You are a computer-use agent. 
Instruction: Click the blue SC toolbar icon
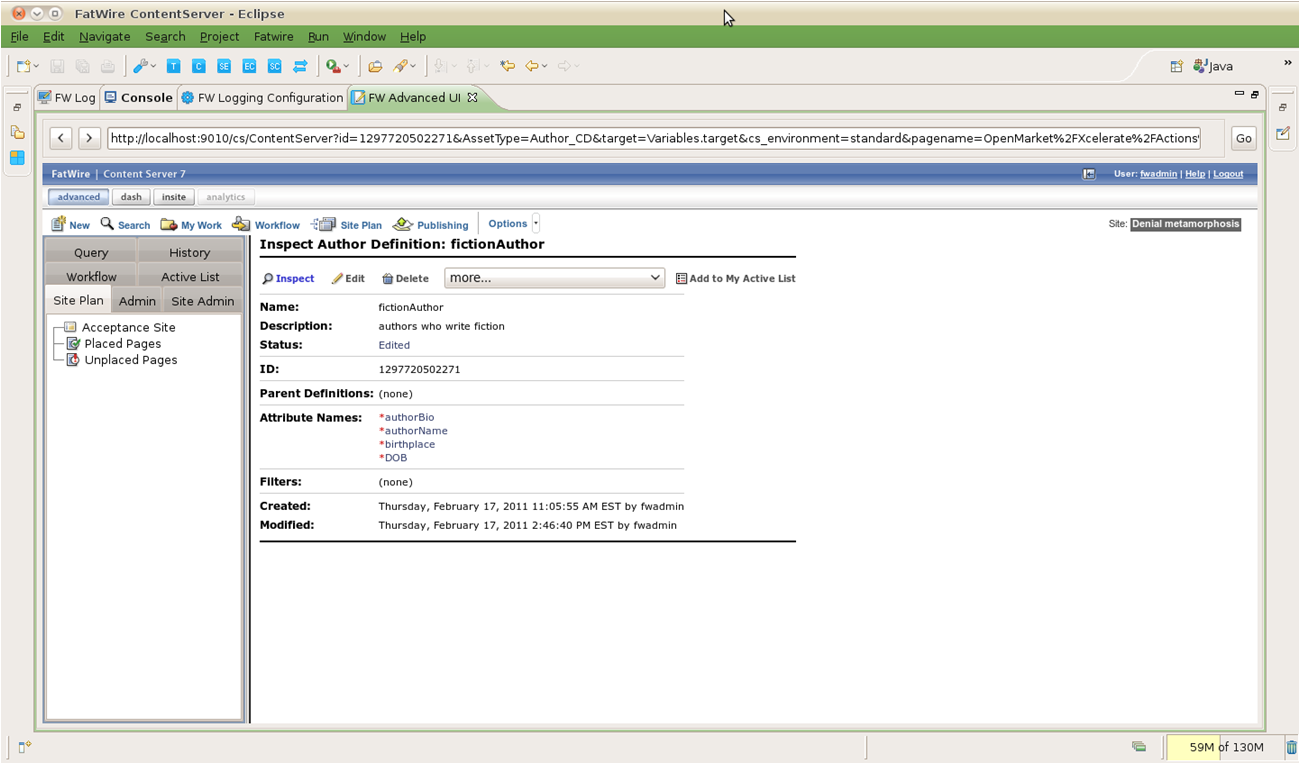point(274,66)
